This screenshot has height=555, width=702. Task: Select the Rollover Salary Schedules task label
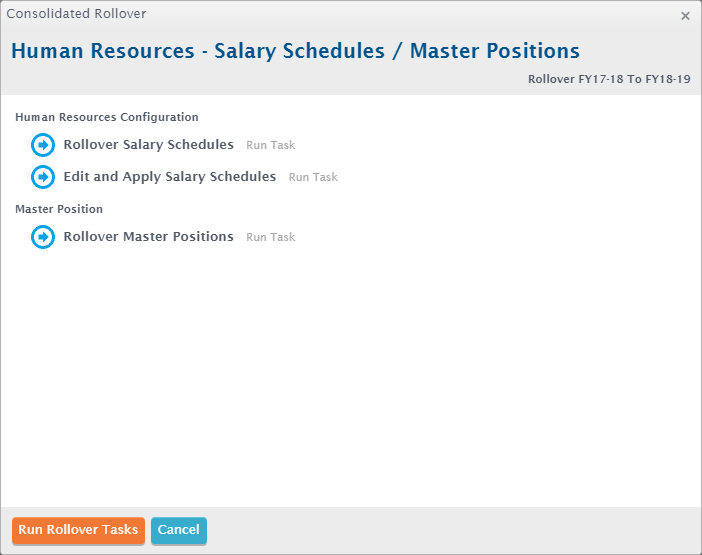(x=149, y=145)
